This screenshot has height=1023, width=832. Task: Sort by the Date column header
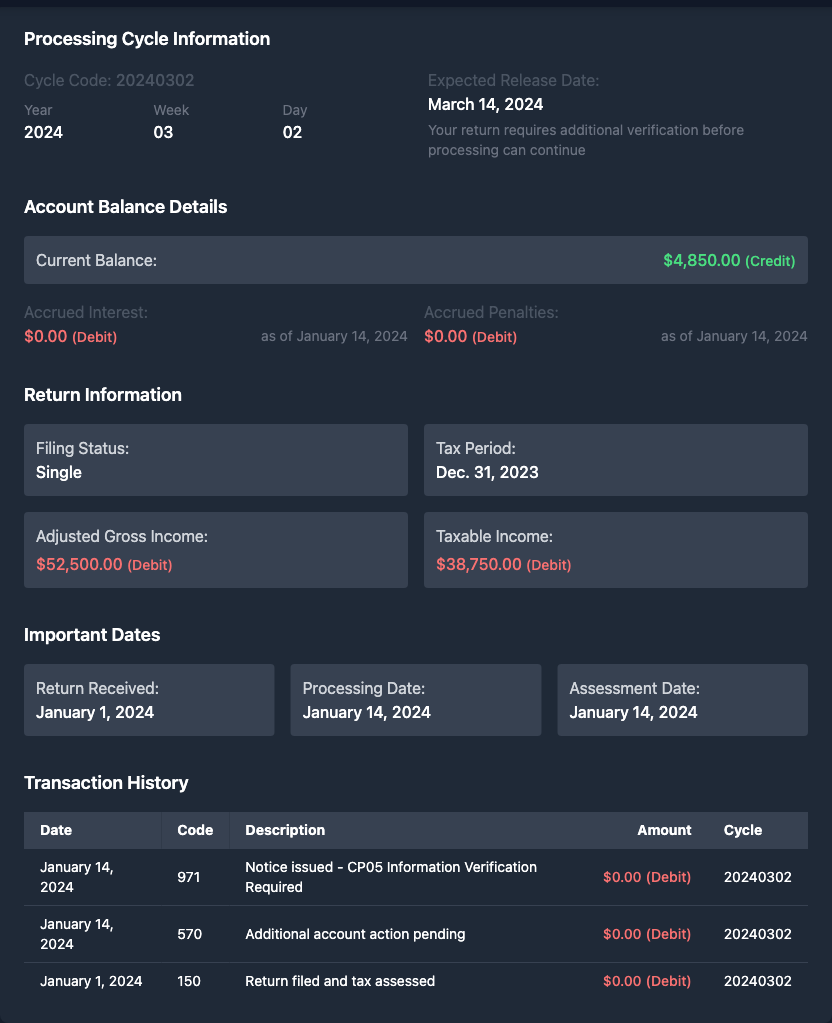coord(56,830)
